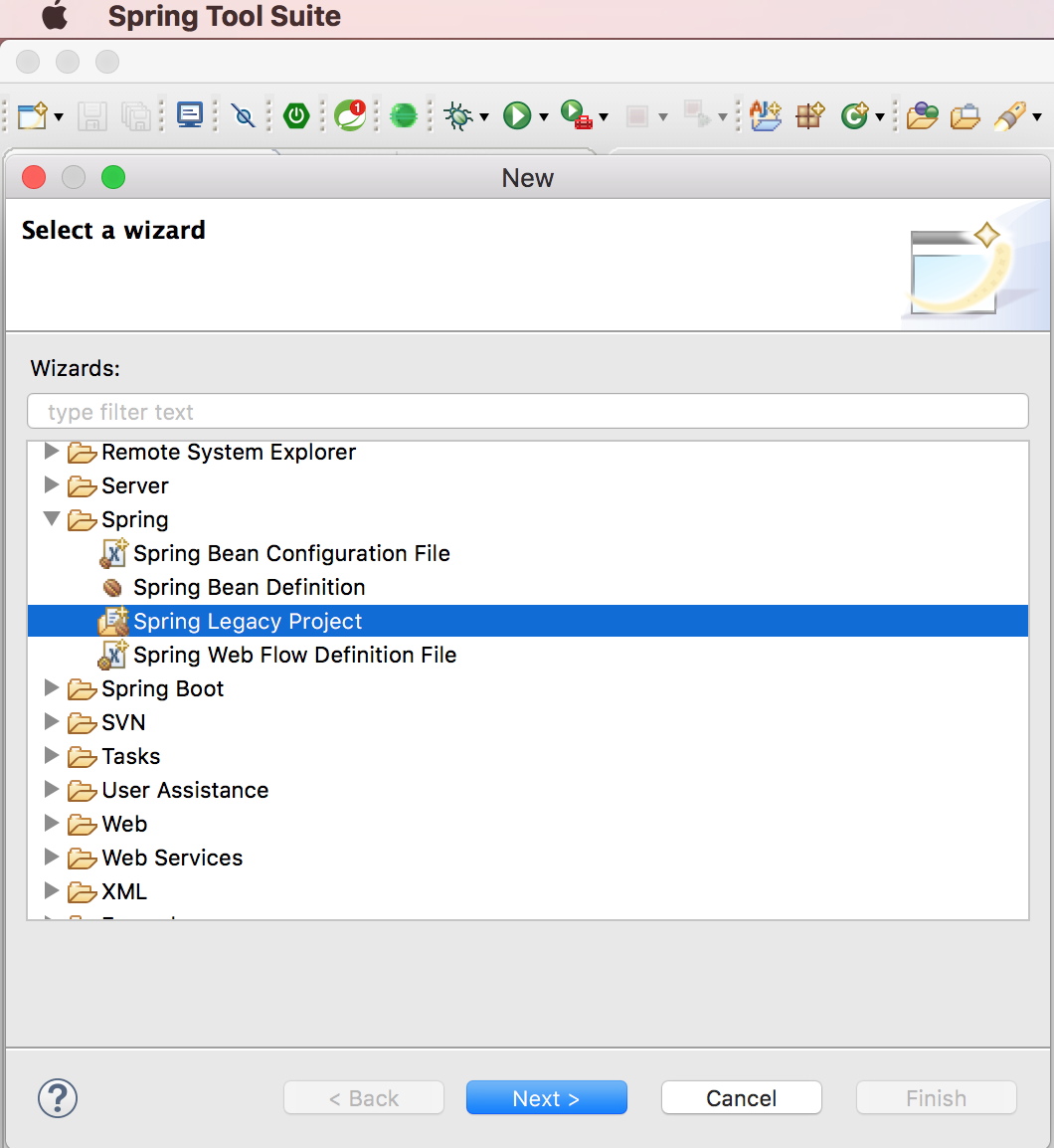
Task: Expand the Web folder
Action: point(52,822)
